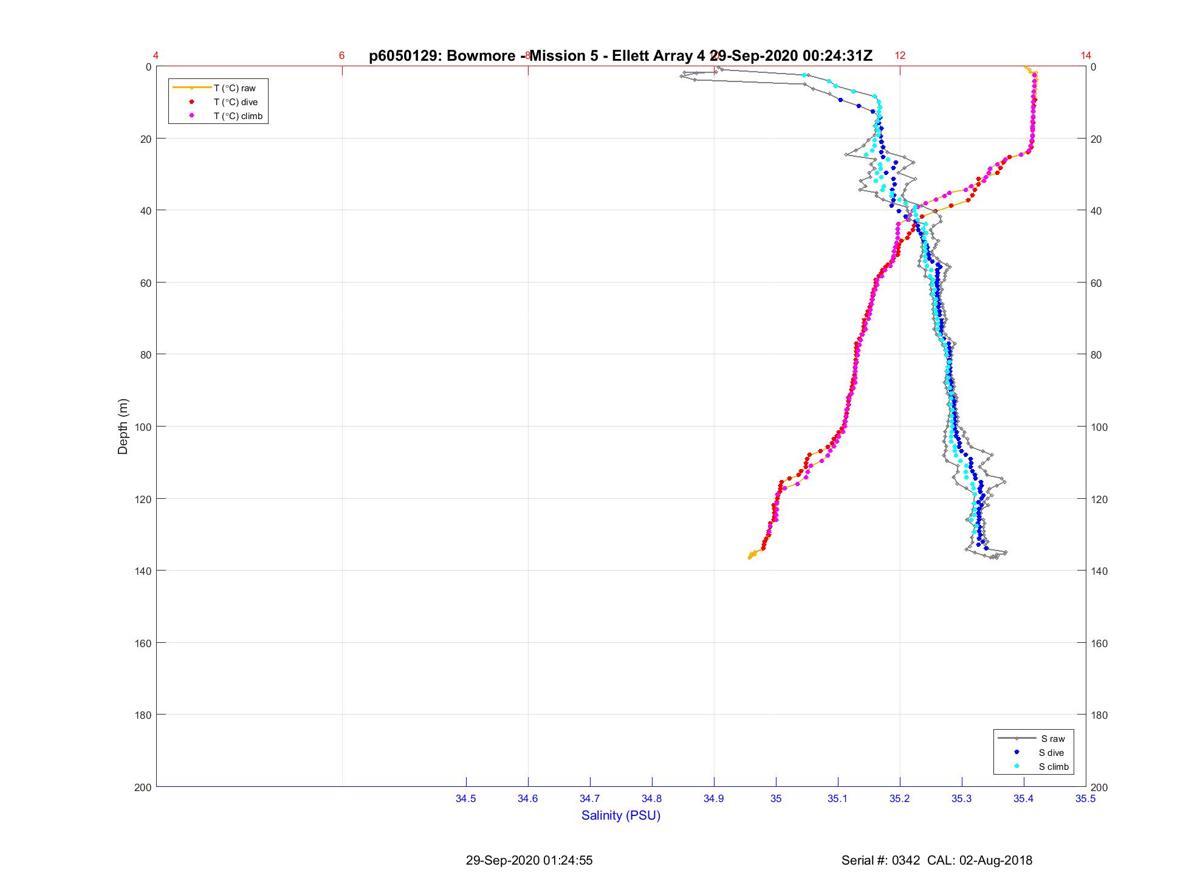This screenshot has height=885, width=1200.
Task: Click the cyan 'S climb' legend marker
Action: tap(1017, 766)
